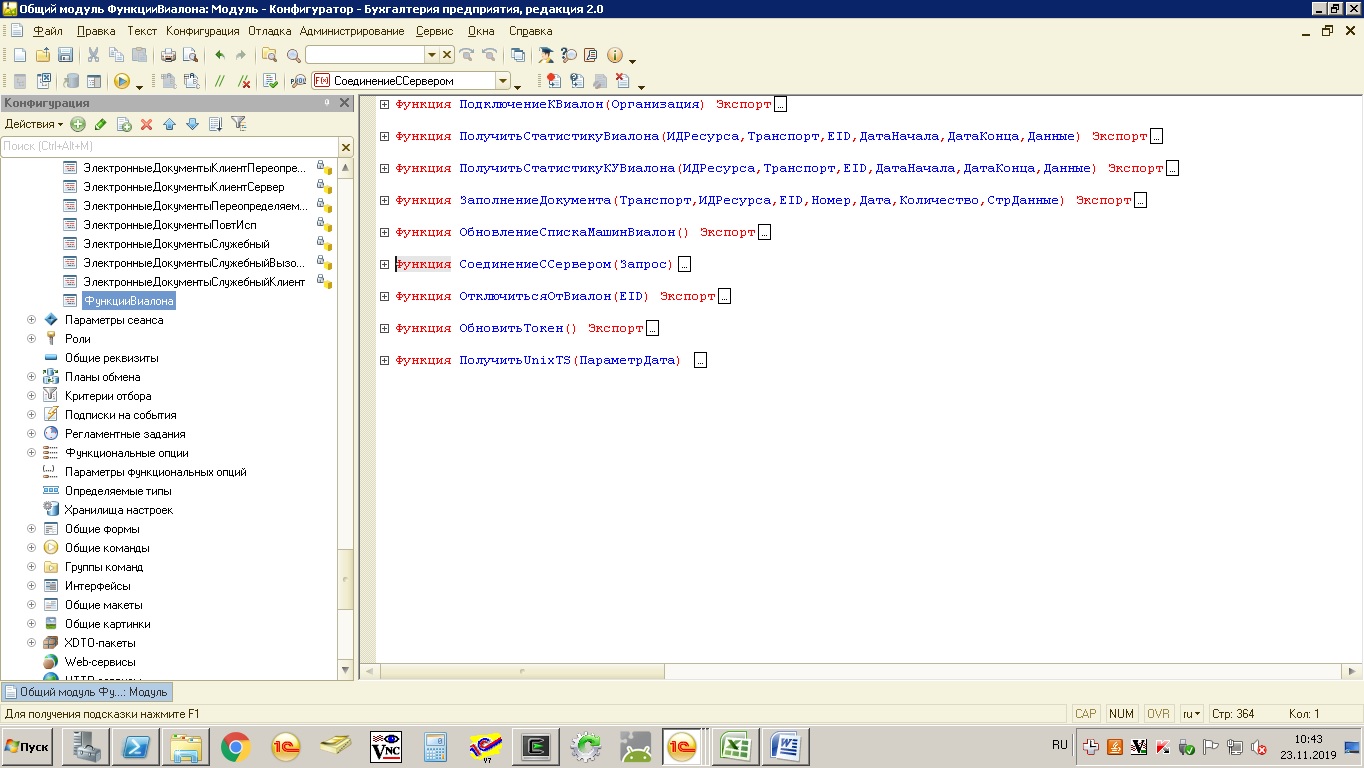The image size is (1364, 768).
Task: Open the Конфигурация menu
Action: tap(202, 31)
